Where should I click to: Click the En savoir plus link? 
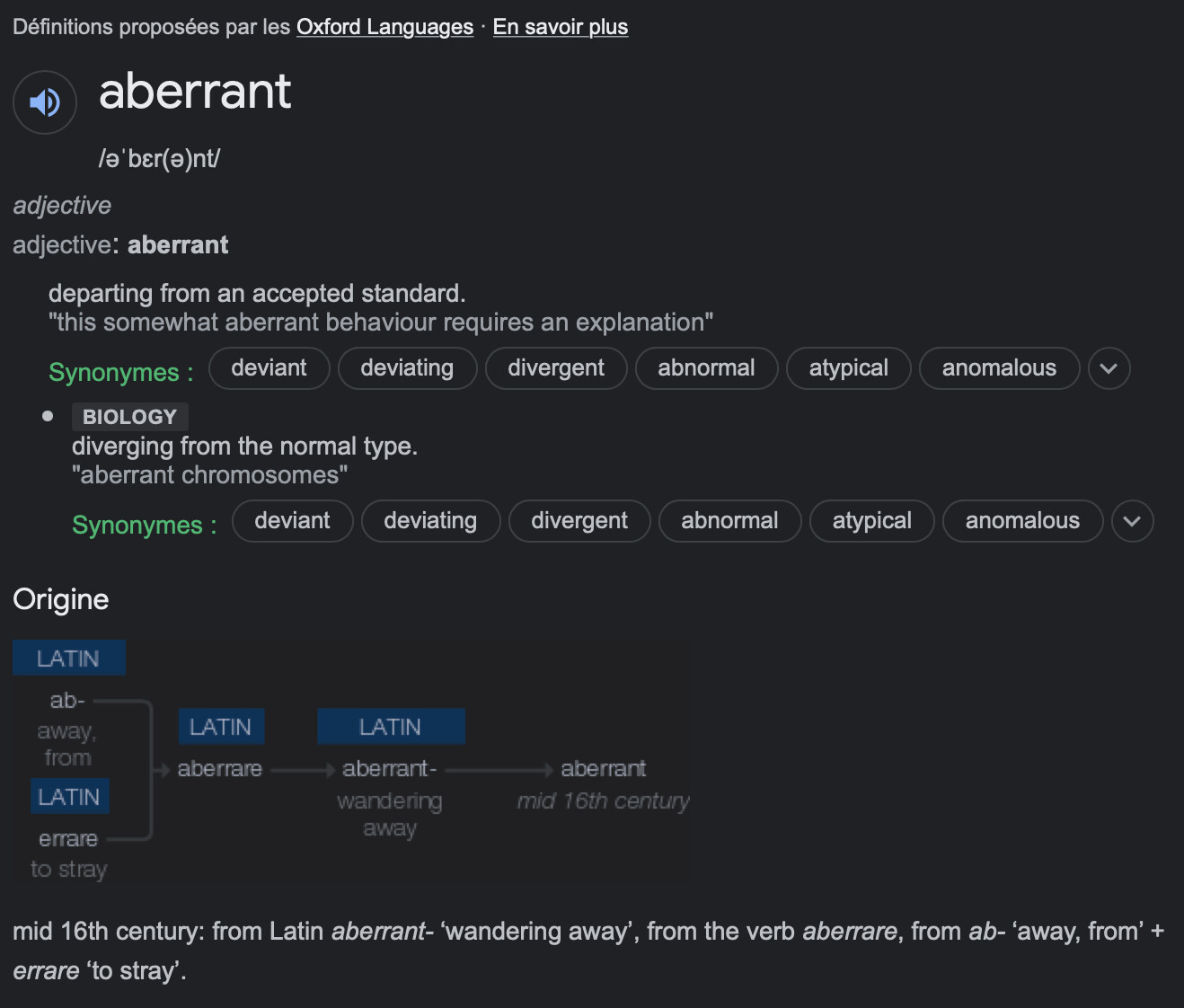(x=560, y=27)
